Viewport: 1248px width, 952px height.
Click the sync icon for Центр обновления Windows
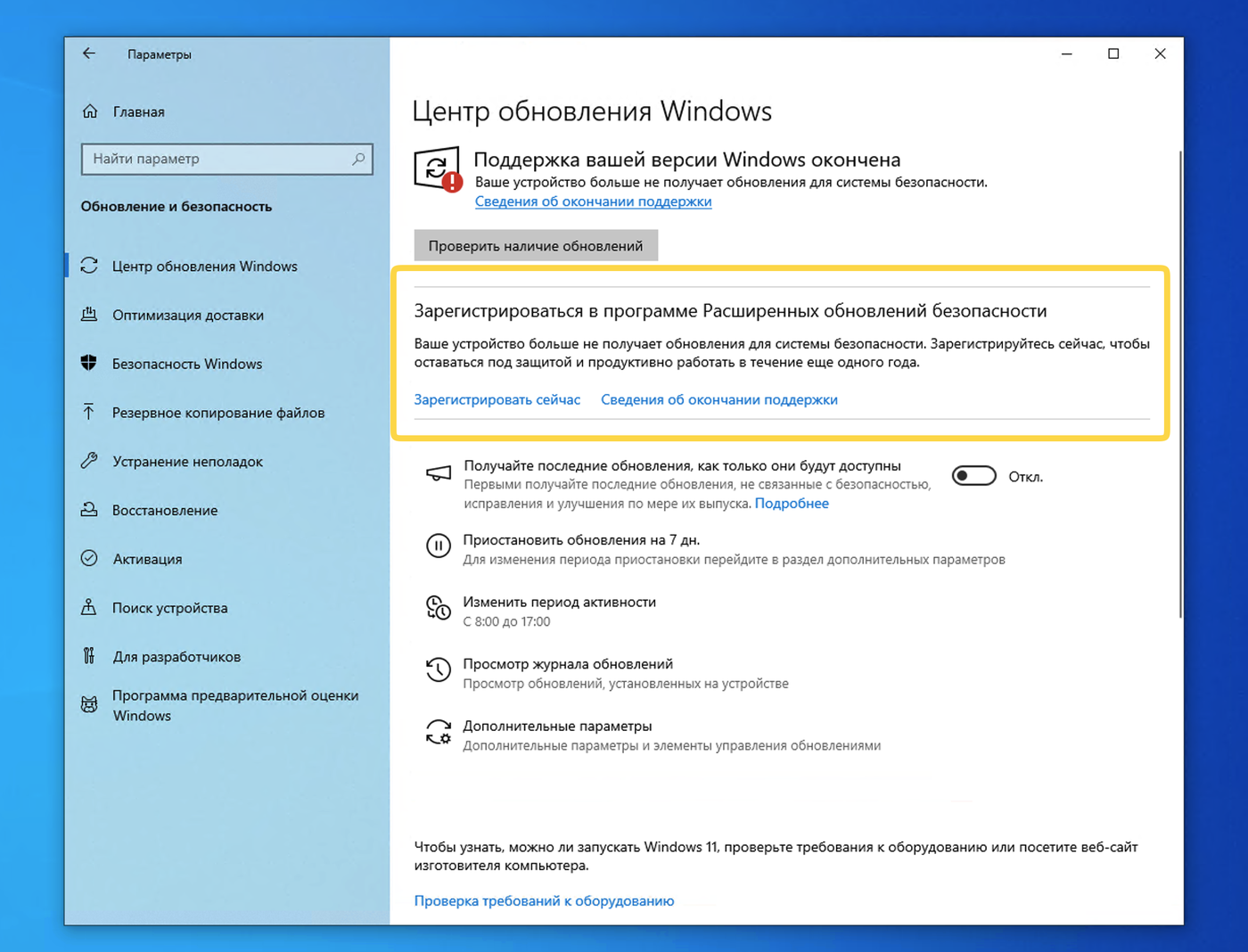tap(89, 266)
